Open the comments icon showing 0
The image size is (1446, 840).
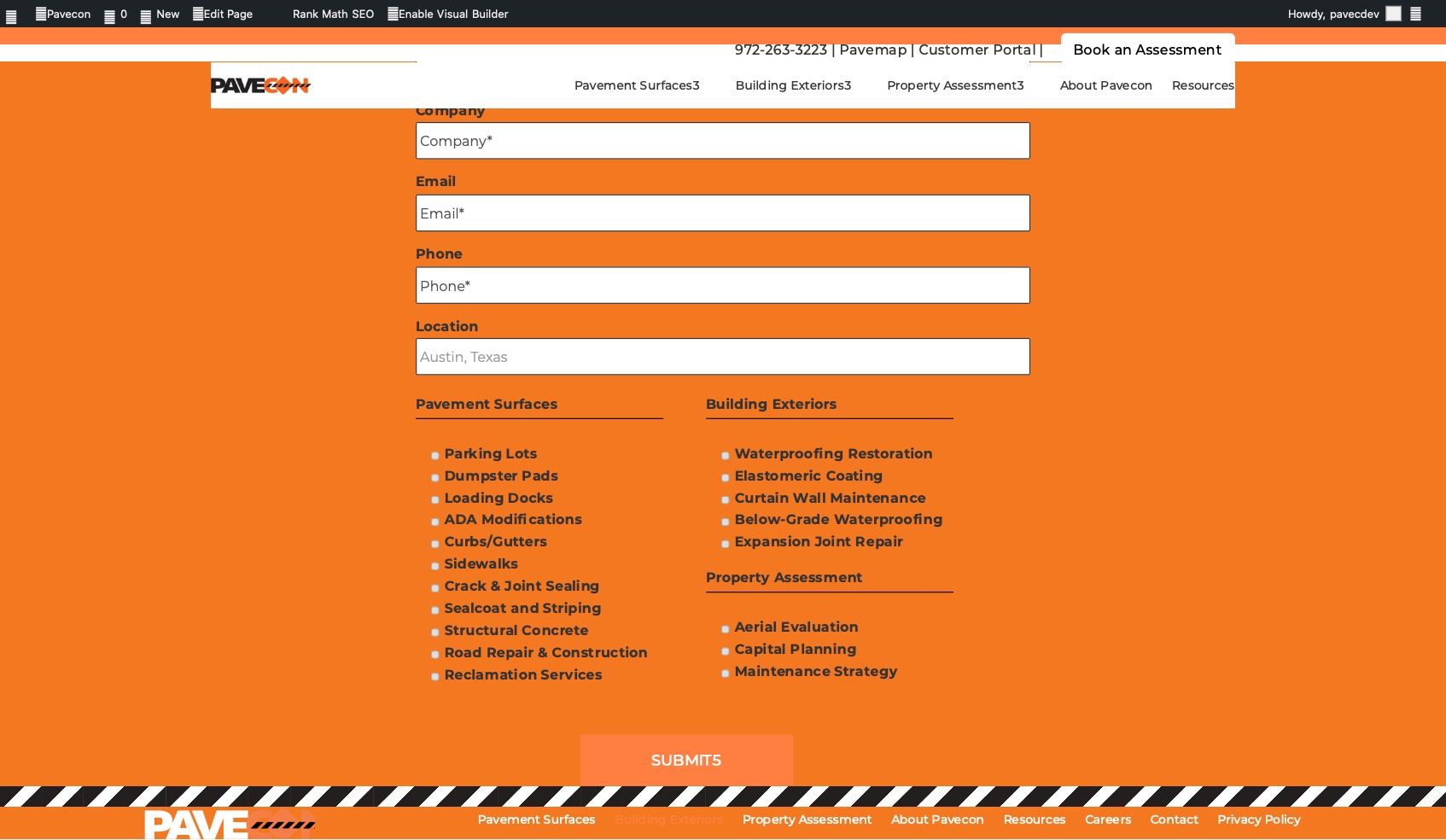109,15
